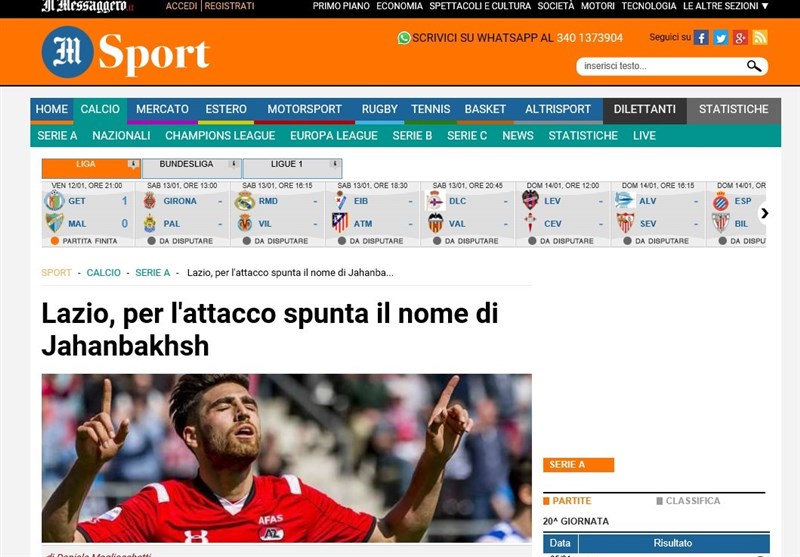Open the Champions League submenu
The width and height of the screenshot is (800, 557).
(x=220, y=136)
